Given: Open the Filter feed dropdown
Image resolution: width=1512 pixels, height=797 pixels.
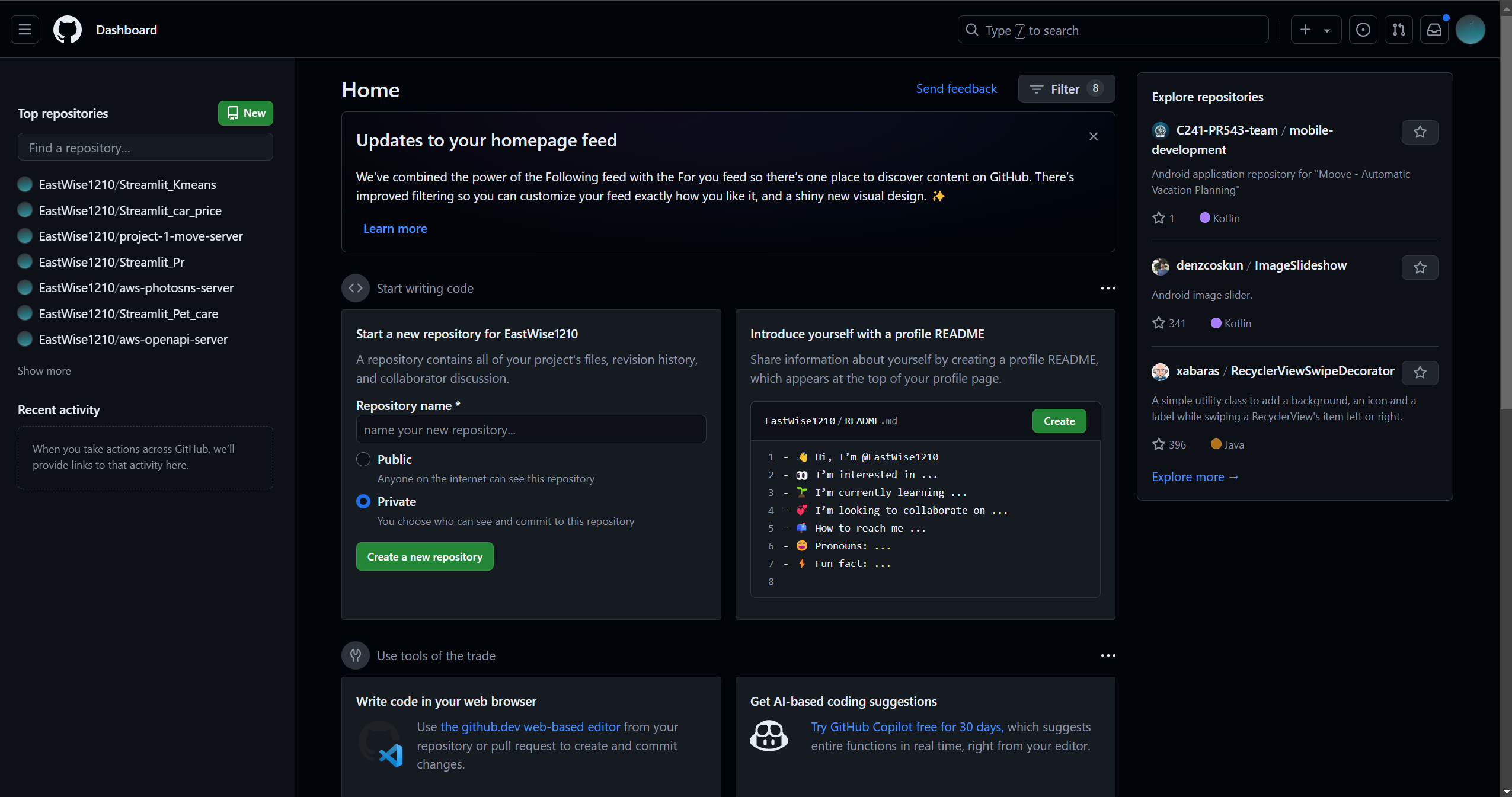Looking at the screenshot, I should click(x=1066, y=89).
